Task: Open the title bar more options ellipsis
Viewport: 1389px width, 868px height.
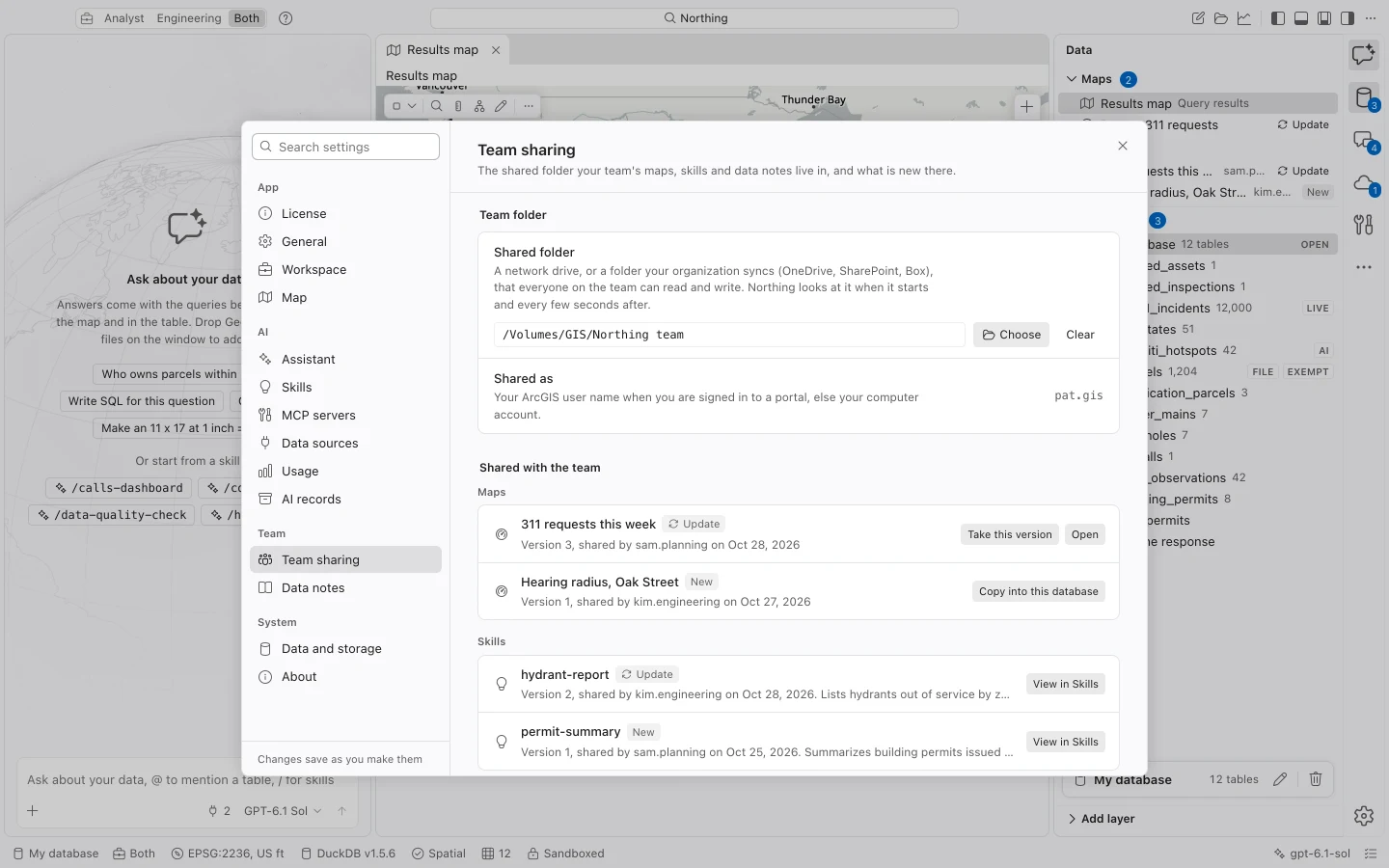Action: coord(1371,18)
